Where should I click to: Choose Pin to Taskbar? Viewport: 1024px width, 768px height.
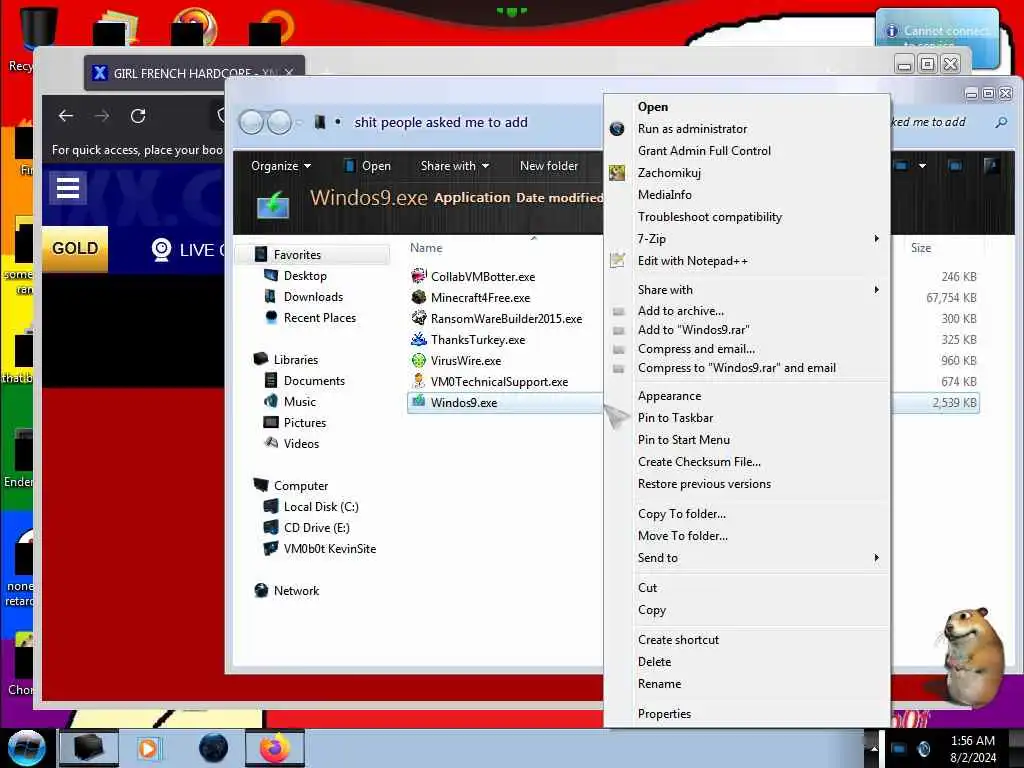(x=675, y=418)
